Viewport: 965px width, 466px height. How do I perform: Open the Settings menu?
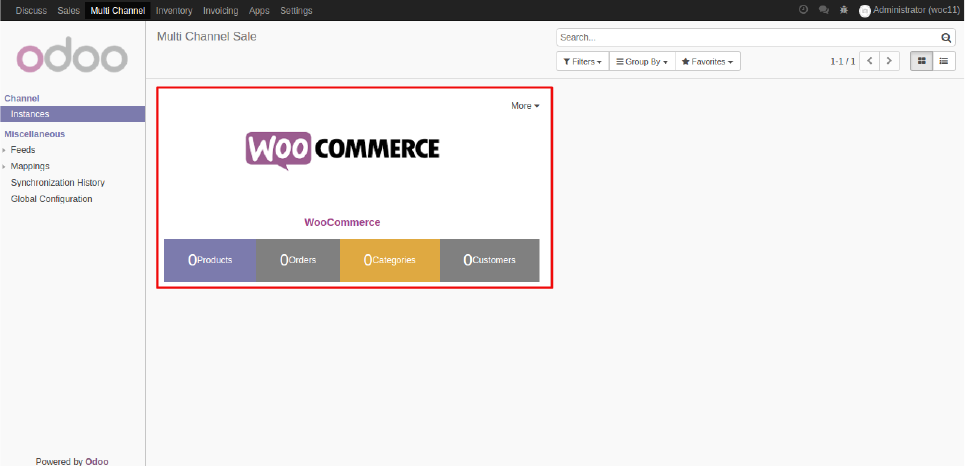click(x=296, y=10)
